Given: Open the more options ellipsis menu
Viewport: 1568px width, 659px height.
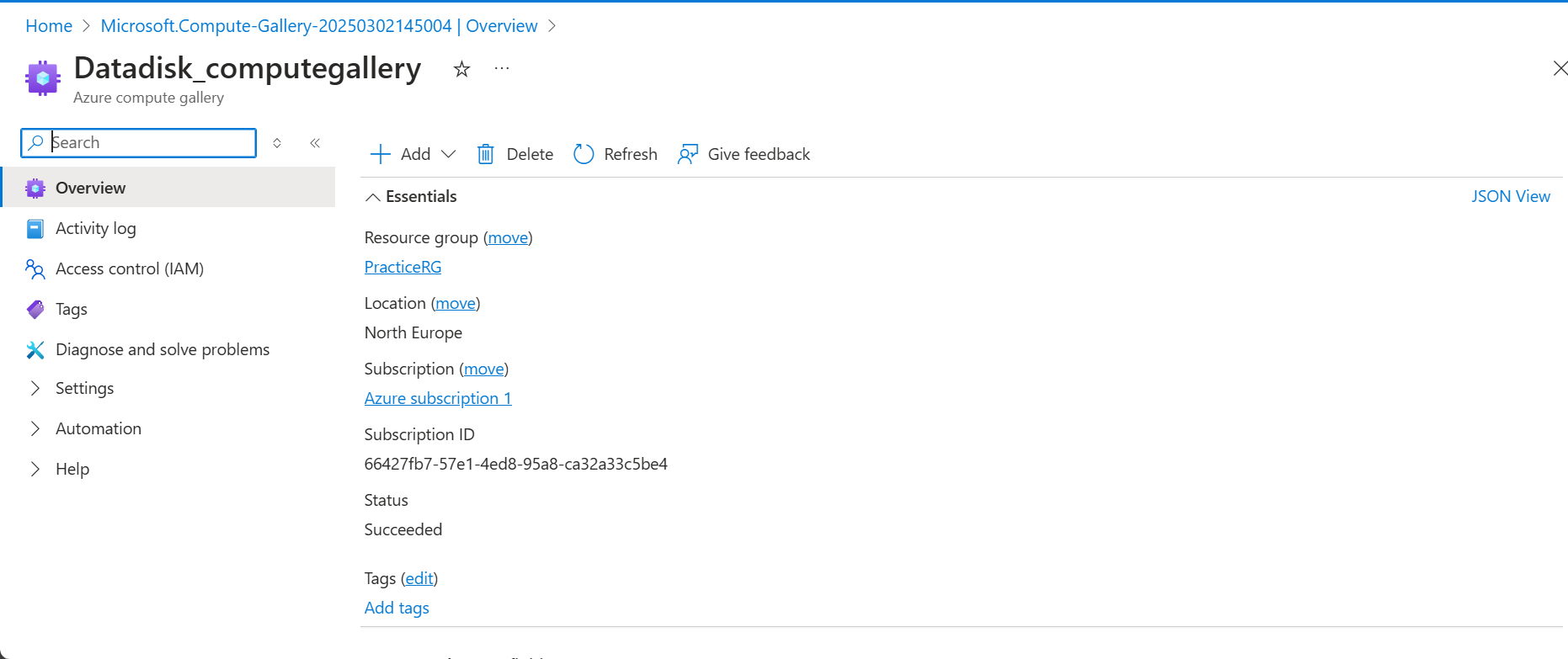Looking at the screenshot, I should pyautogui.click(x=502, y=68).
